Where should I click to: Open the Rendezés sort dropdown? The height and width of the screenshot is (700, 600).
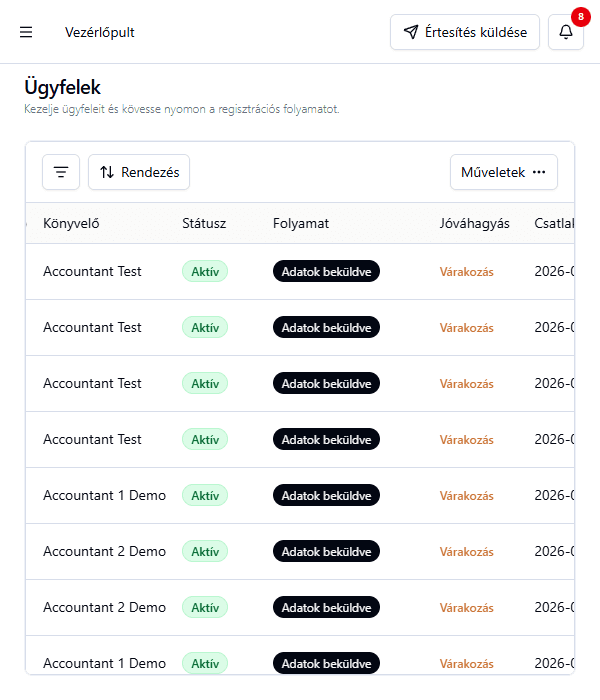[x=139, y=172]
